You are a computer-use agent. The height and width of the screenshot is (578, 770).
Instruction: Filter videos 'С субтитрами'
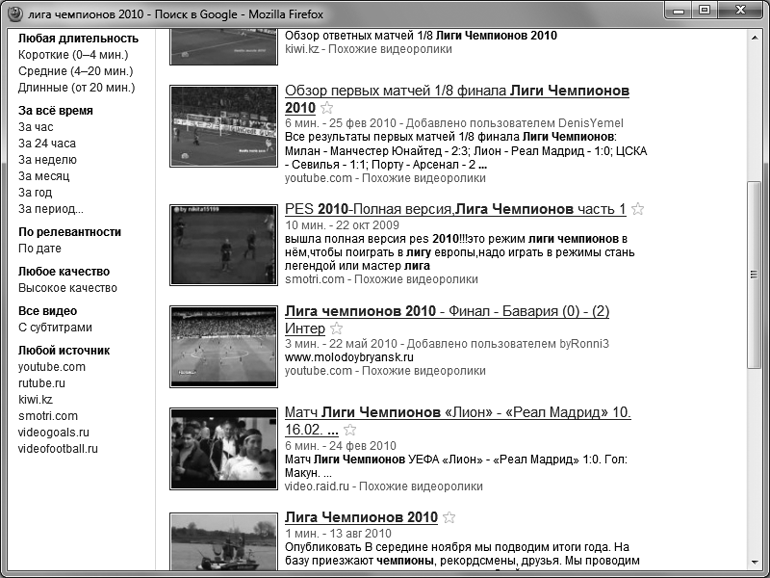(55, 327)
